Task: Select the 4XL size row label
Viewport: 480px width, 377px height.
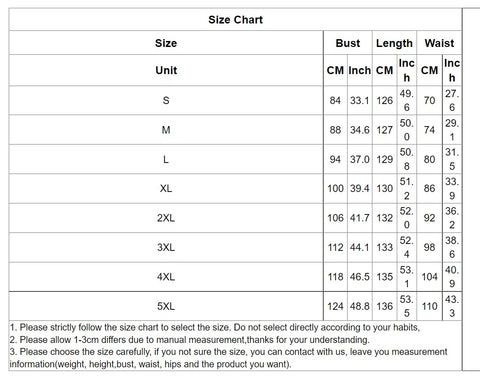Action: pos(166,277)
